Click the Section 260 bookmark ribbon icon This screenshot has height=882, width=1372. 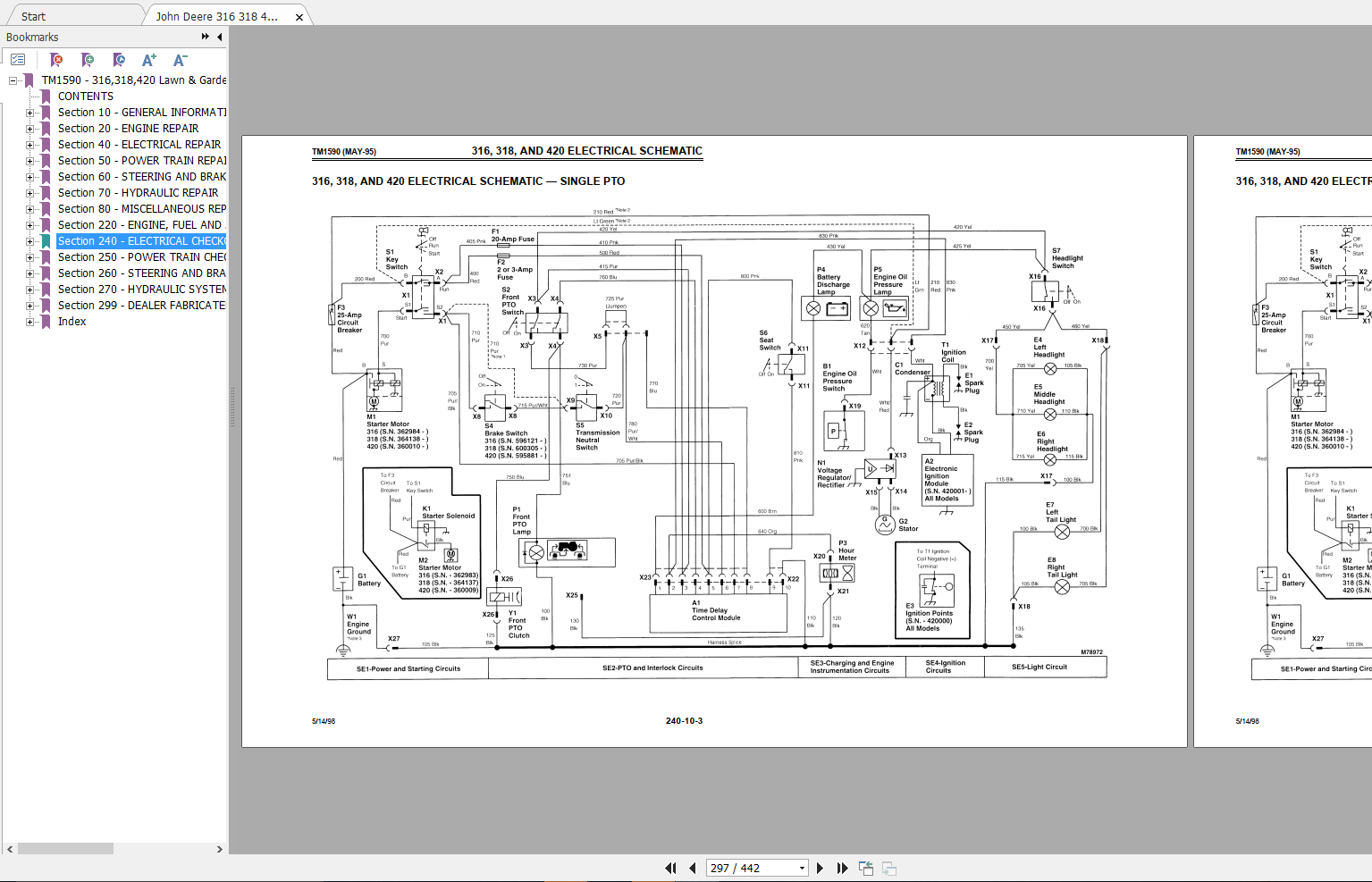point(46,273)
